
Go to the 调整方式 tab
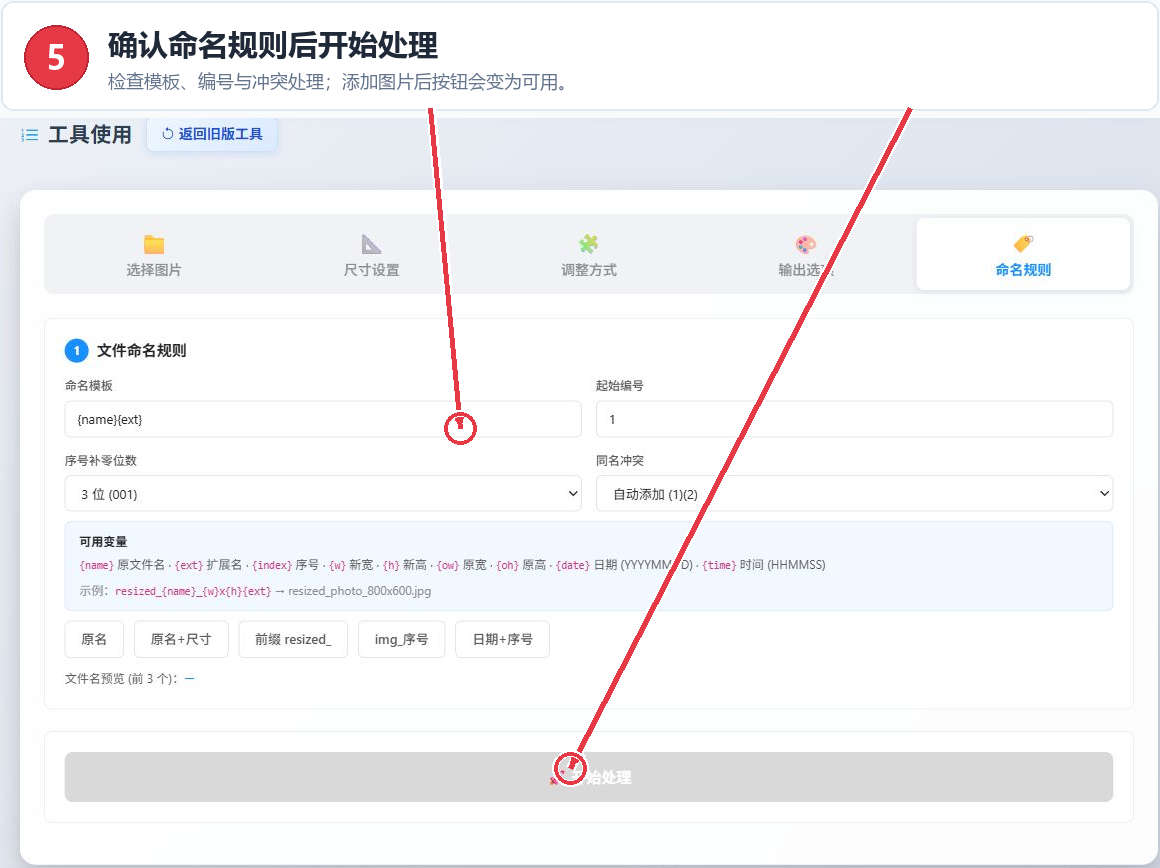[589, 255]
